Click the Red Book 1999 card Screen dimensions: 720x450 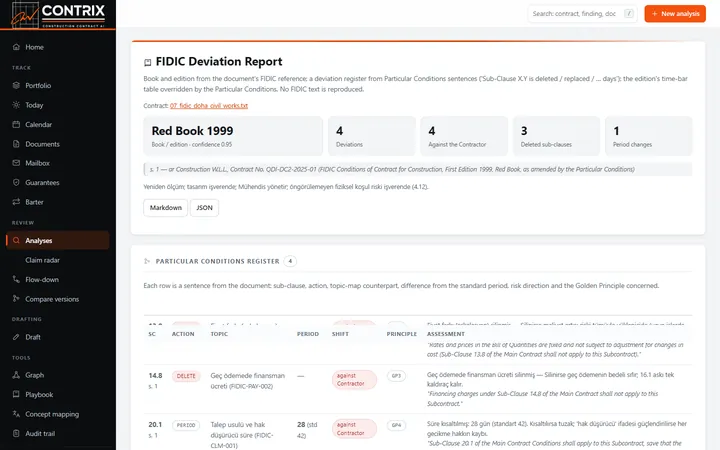(233, 136)
